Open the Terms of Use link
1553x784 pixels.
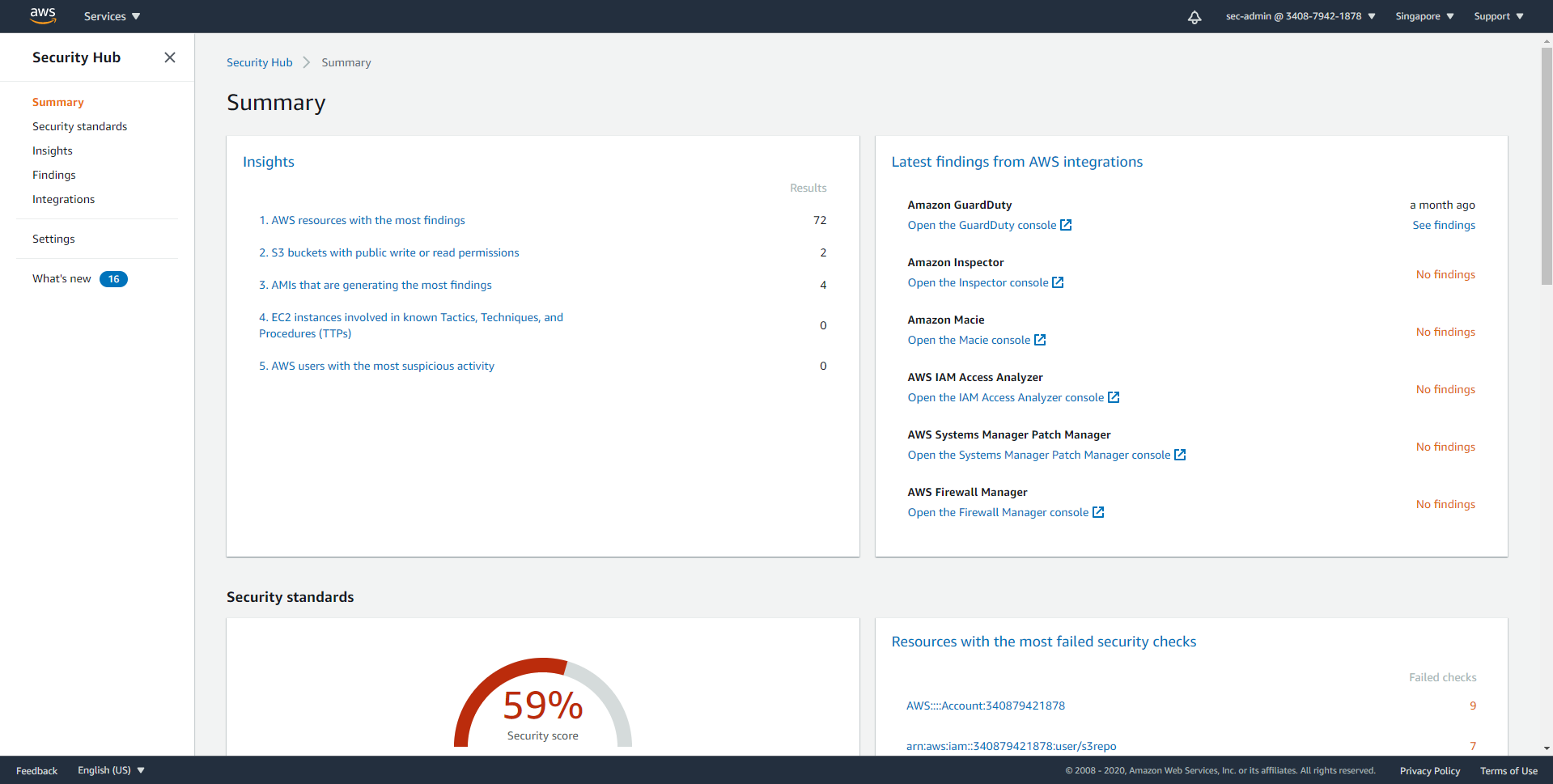pos(1508,770)
